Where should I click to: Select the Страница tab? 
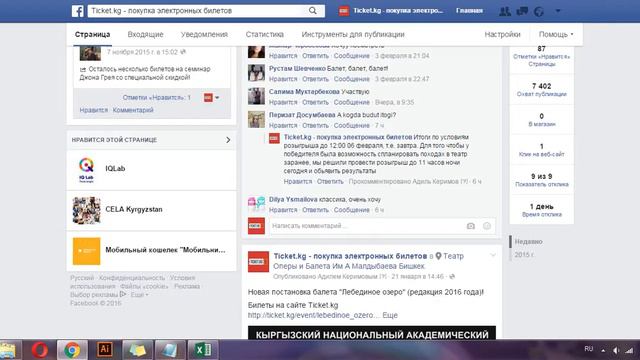92,35
